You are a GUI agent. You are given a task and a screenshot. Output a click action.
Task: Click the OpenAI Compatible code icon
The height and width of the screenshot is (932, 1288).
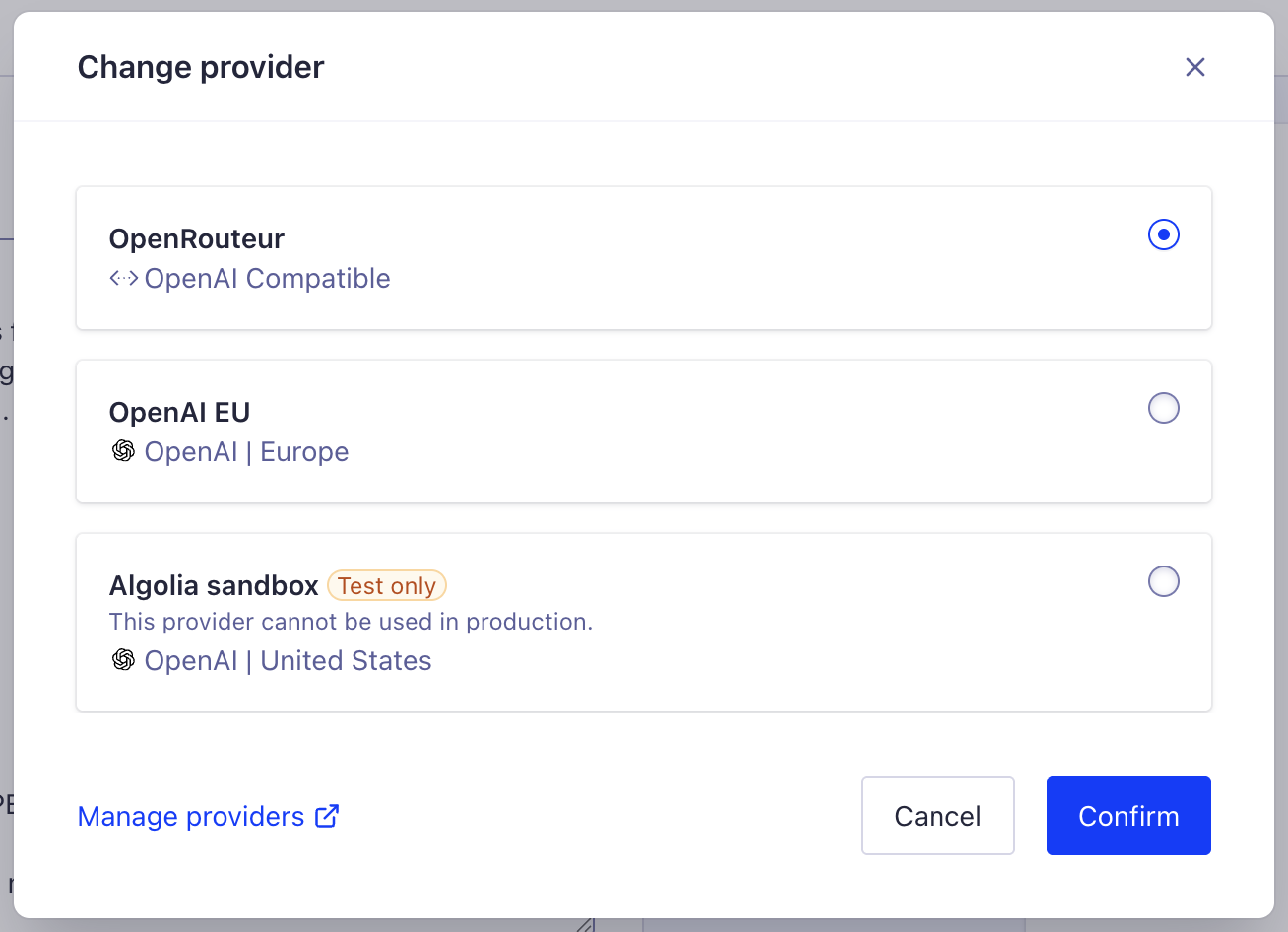pos(123,278)
